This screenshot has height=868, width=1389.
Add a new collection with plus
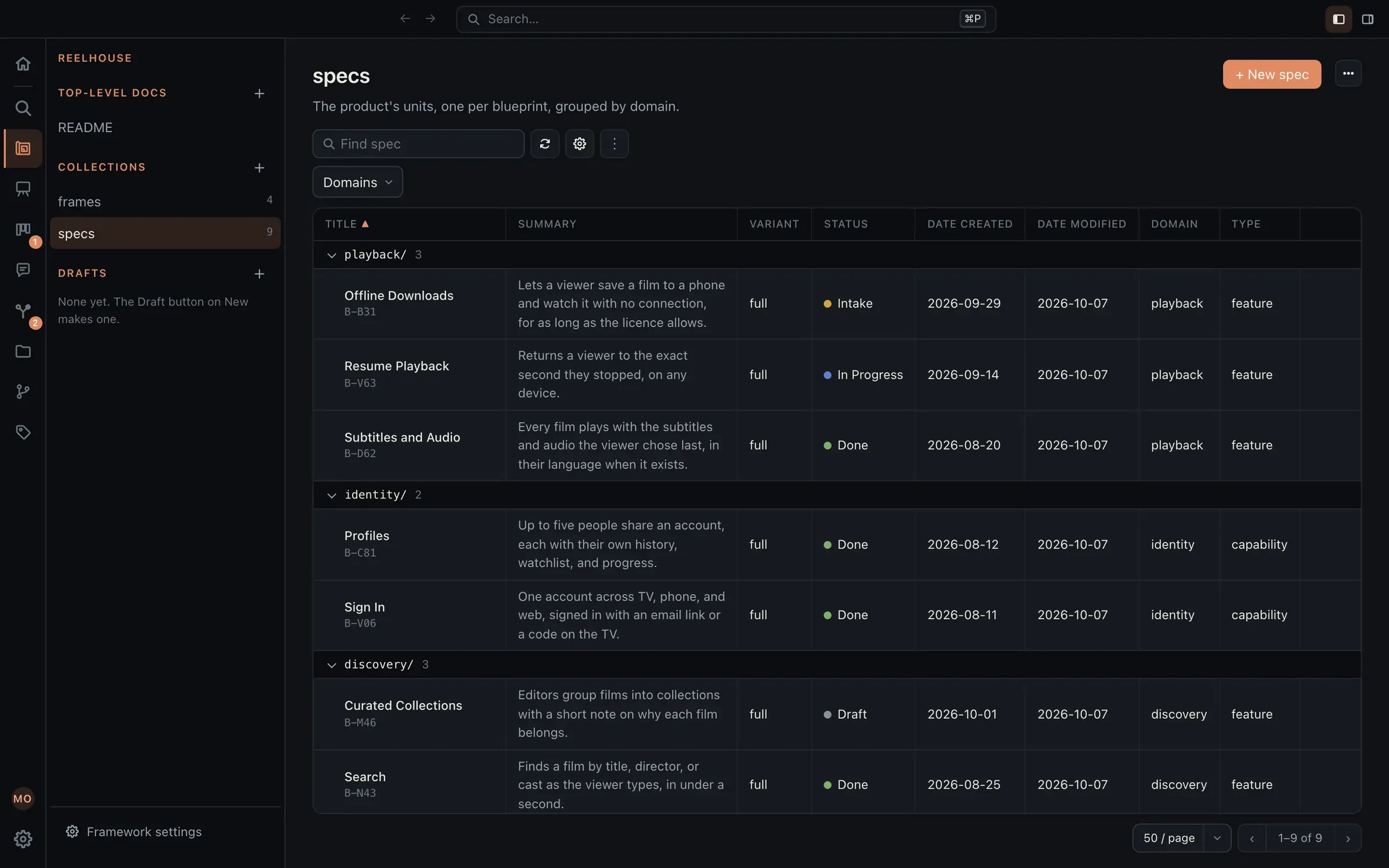pyautogui.click(x=259, y=168)
